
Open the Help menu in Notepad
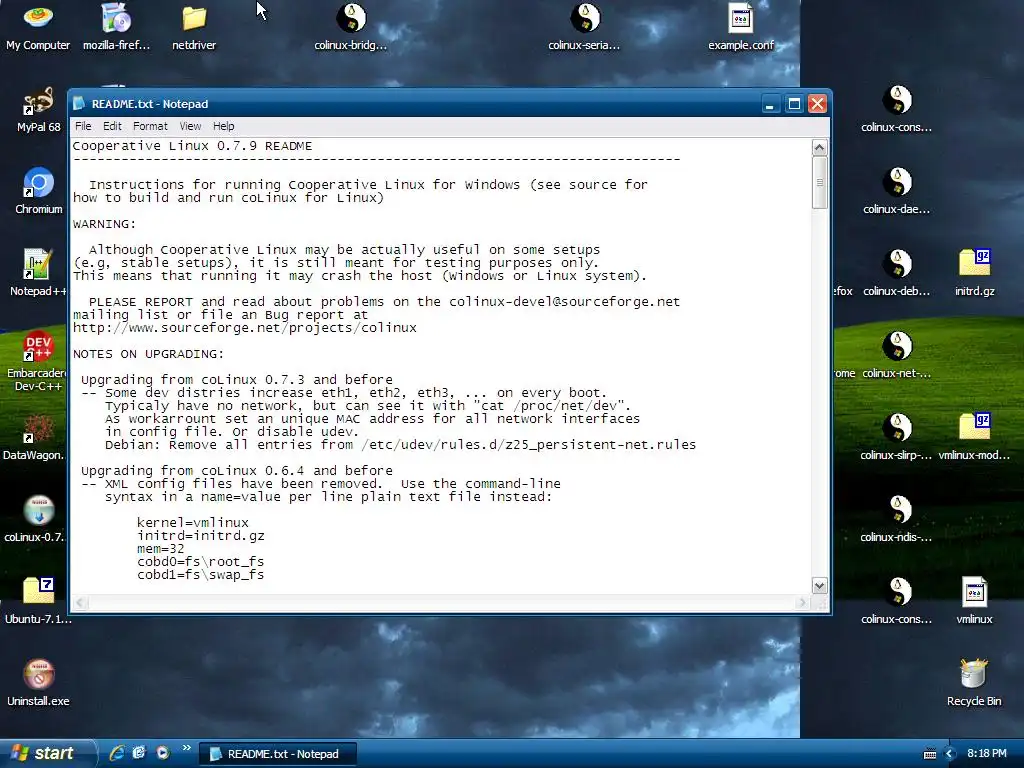(223, 126)
